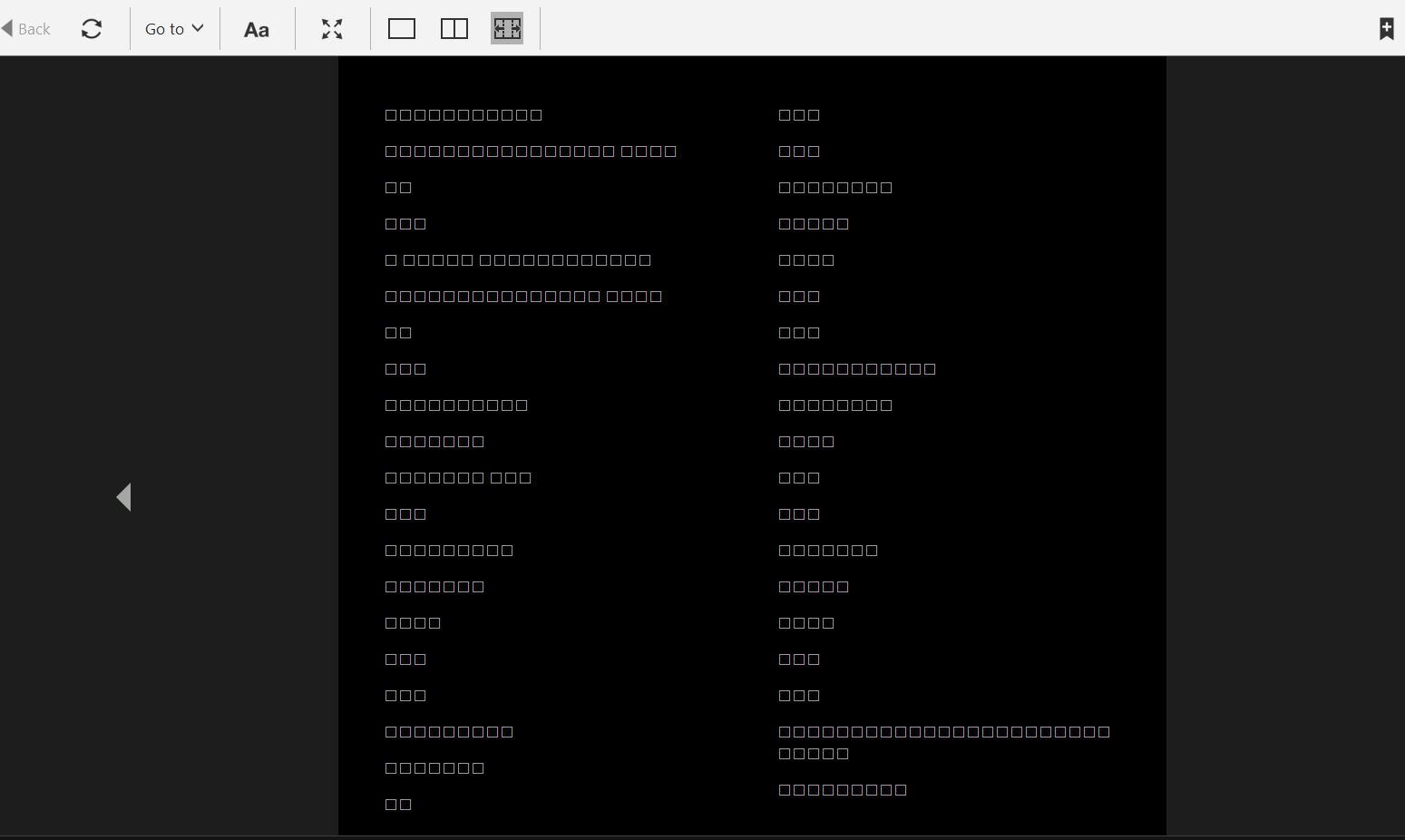This screenshot has width=1405, height=840.
Task: Click left-column line with seven-then-three character words
Action: (x=458, y=478)
